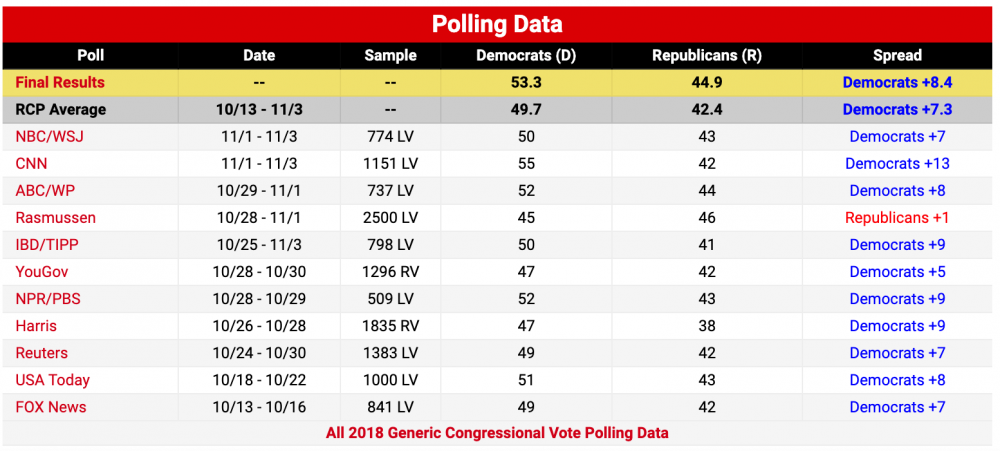
Task: Open the Harris poll link
Action: point(36,325)
